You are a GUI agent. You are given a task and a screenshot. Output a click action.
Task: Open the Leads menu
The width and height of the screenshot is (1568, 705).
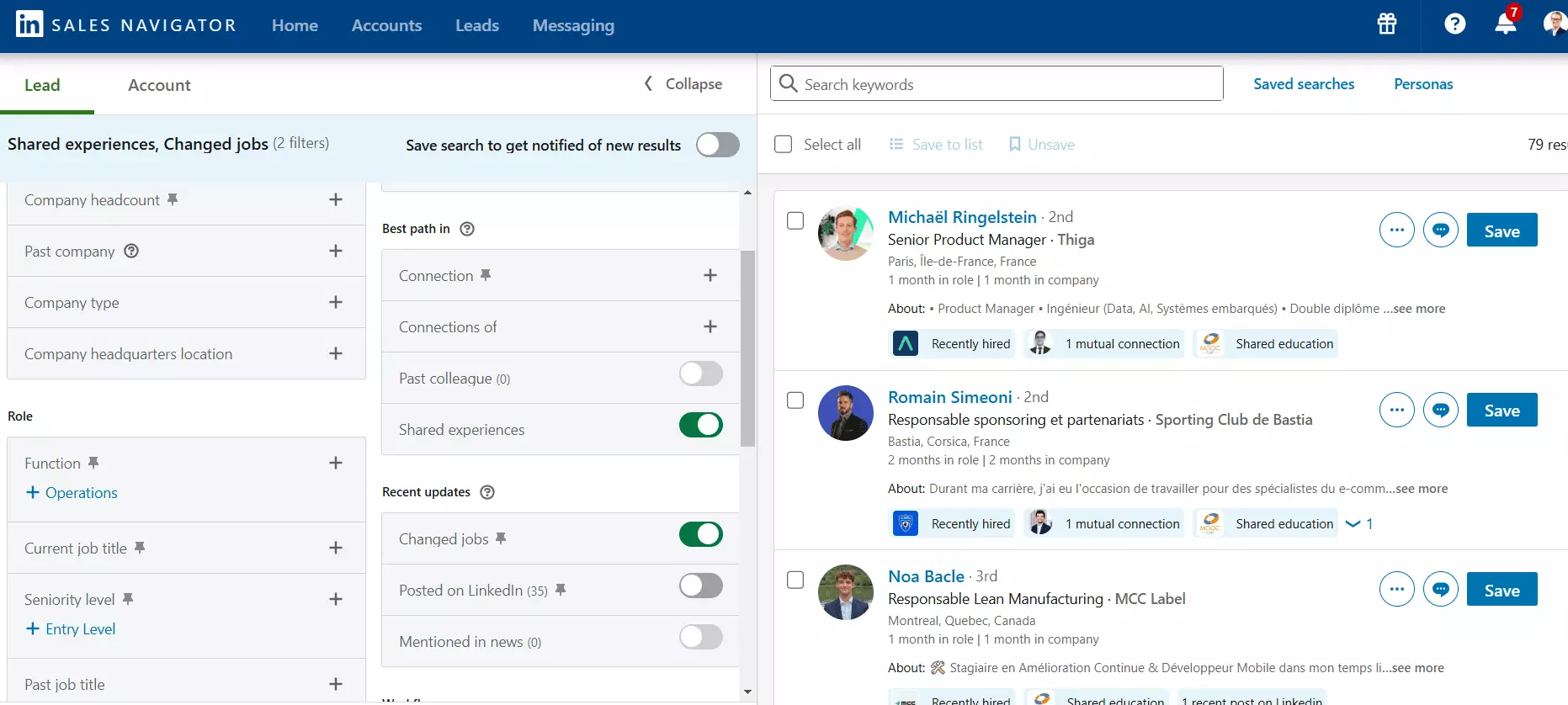pos(477,25)
